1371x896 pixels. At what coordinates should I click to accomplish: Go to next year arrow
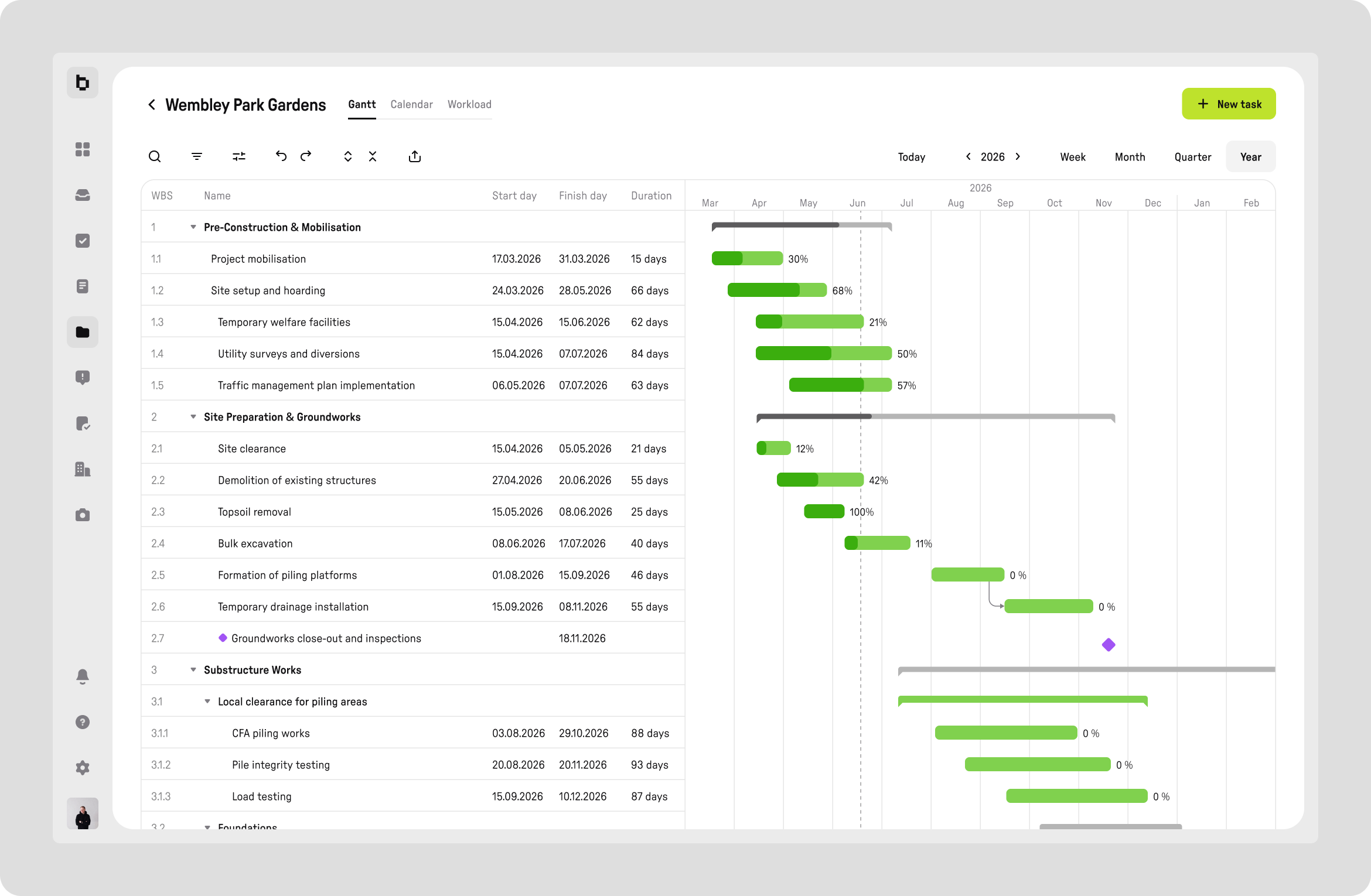point(1018,156)
